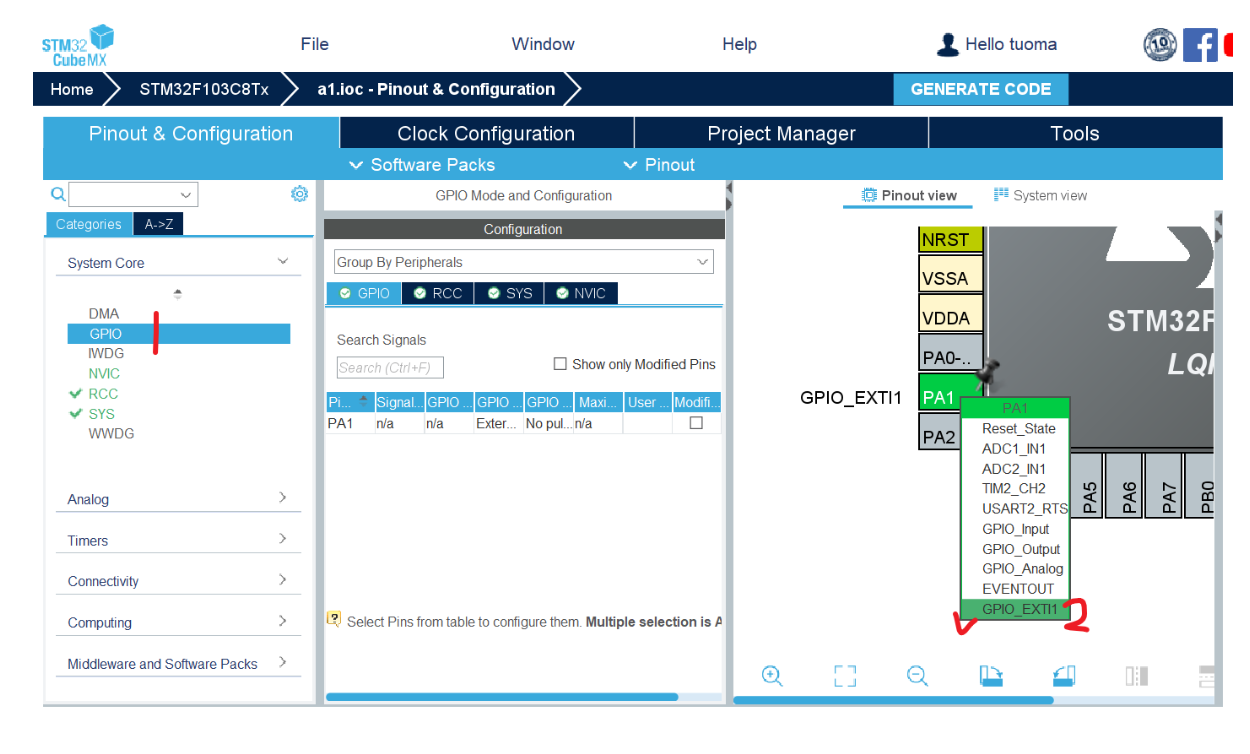Select the Categories tab
The height and width of the screenshot is (754, 1250).
(x=89, y=224)
